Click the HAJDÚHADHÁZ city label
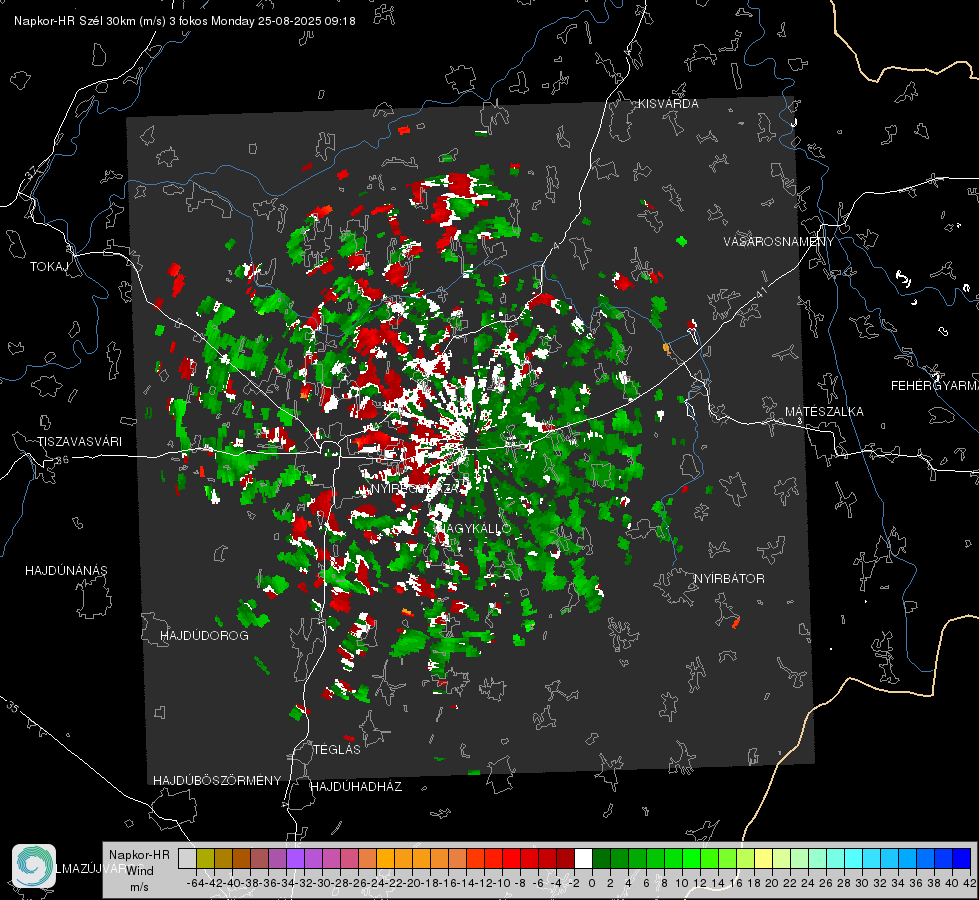 pyautogui.click(x=356, y=787)
